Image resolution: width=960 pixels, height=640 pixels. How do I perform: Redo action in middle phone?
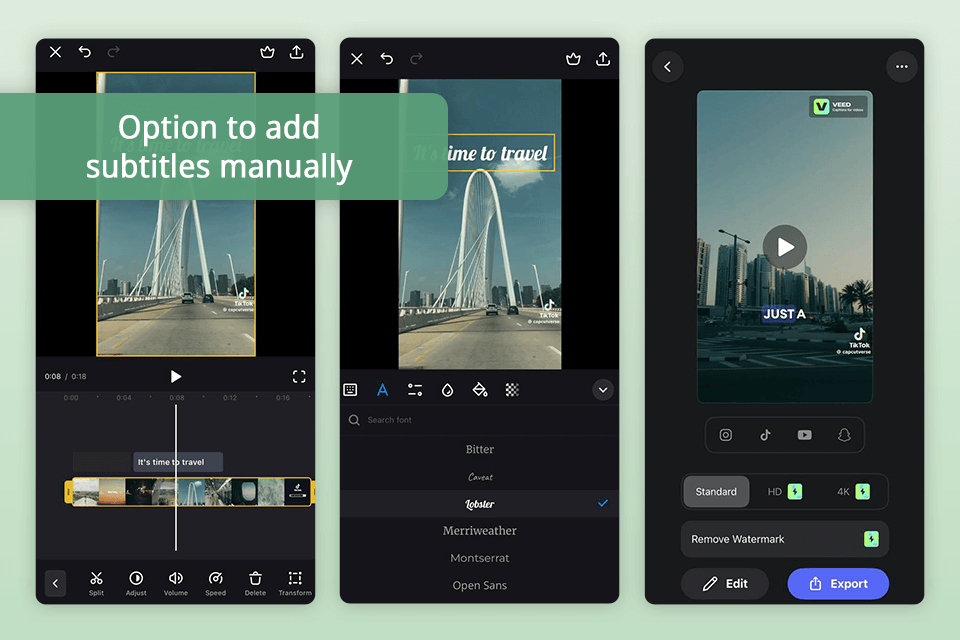[416, 59]
